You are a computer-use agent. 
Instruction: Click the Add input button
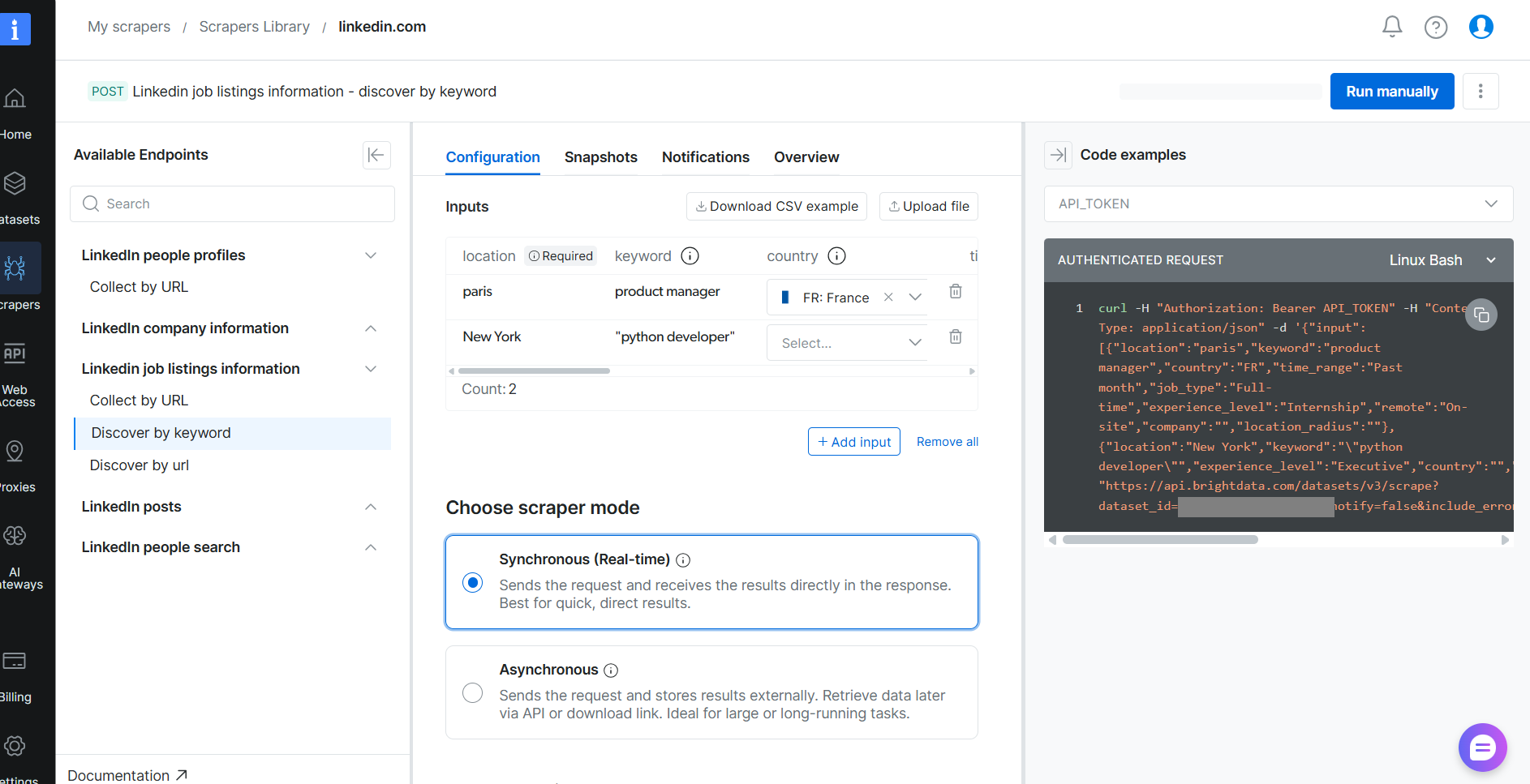point(853,442)
